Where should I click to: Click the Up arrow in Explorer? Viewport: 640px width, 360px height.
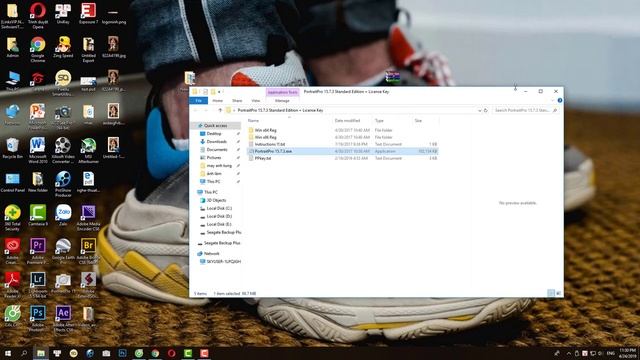(220, 110)
